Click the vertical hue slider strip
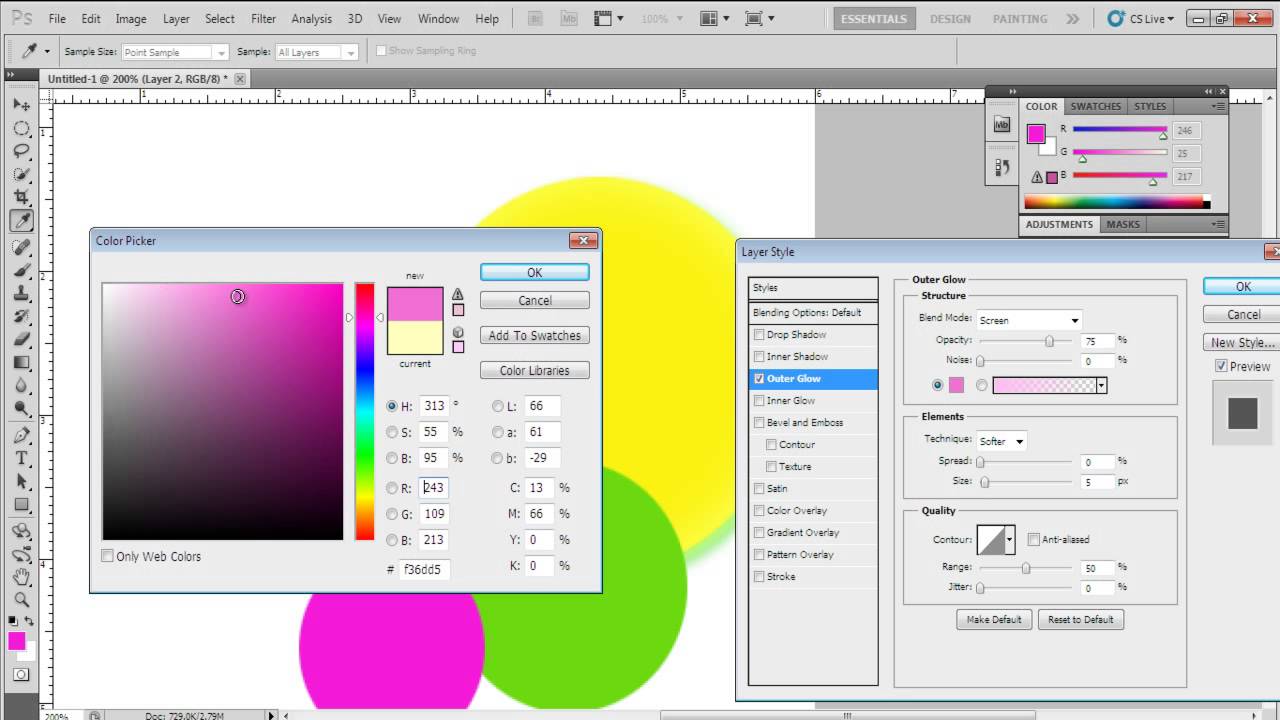1280x720 pixels. pyautogui.click(x=365, y=412)
